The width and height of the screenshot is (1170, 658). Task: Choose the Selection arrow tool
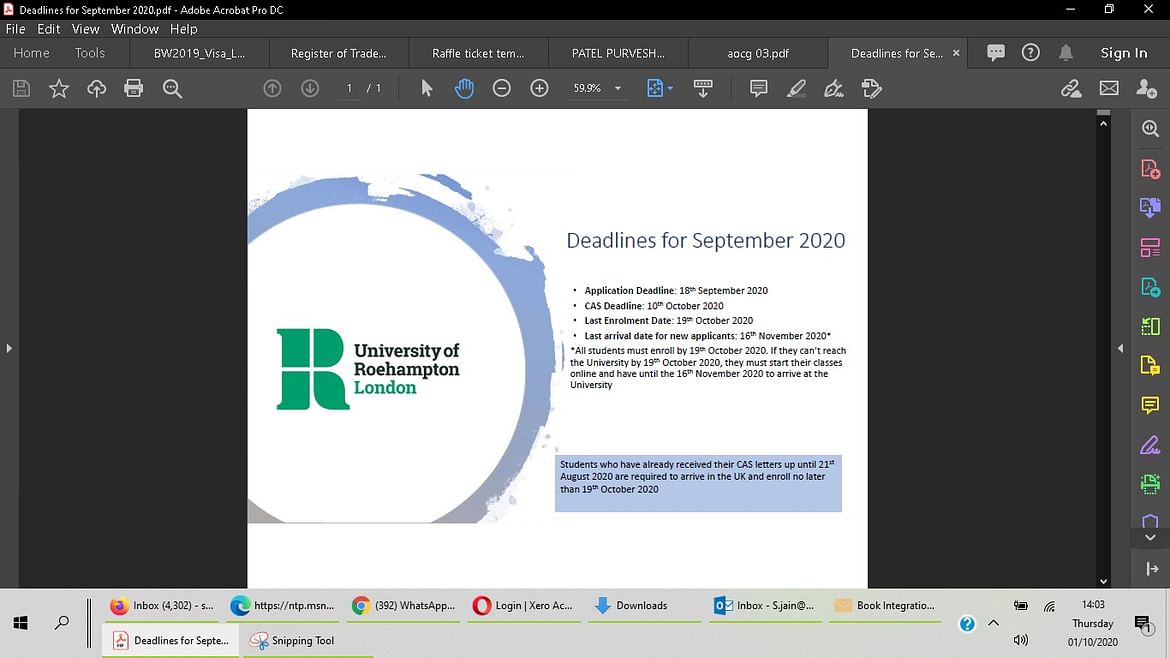427,88
